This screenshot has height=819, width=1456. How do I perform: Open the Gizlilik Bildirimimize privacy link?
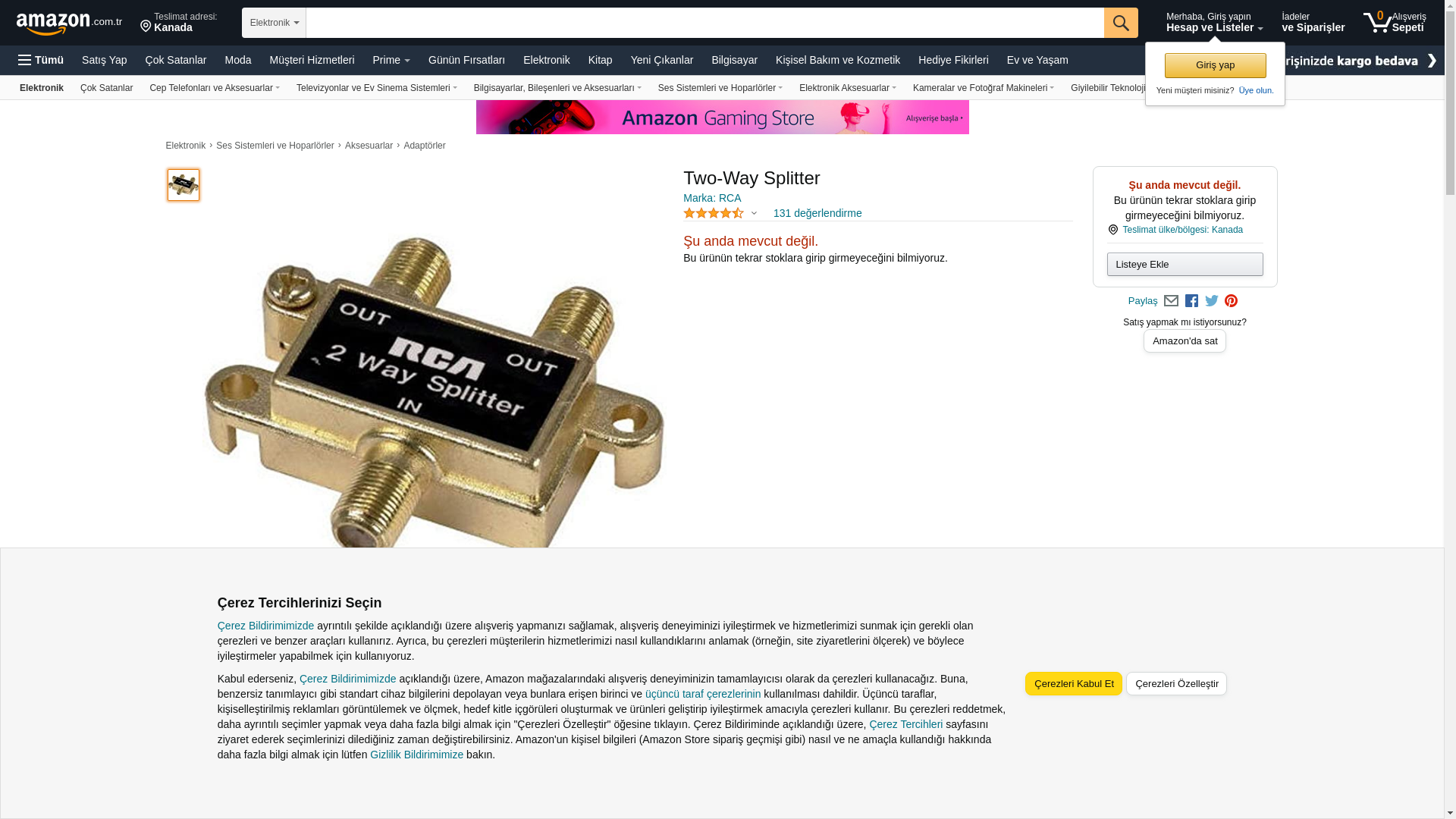click(x=416, y=755)
